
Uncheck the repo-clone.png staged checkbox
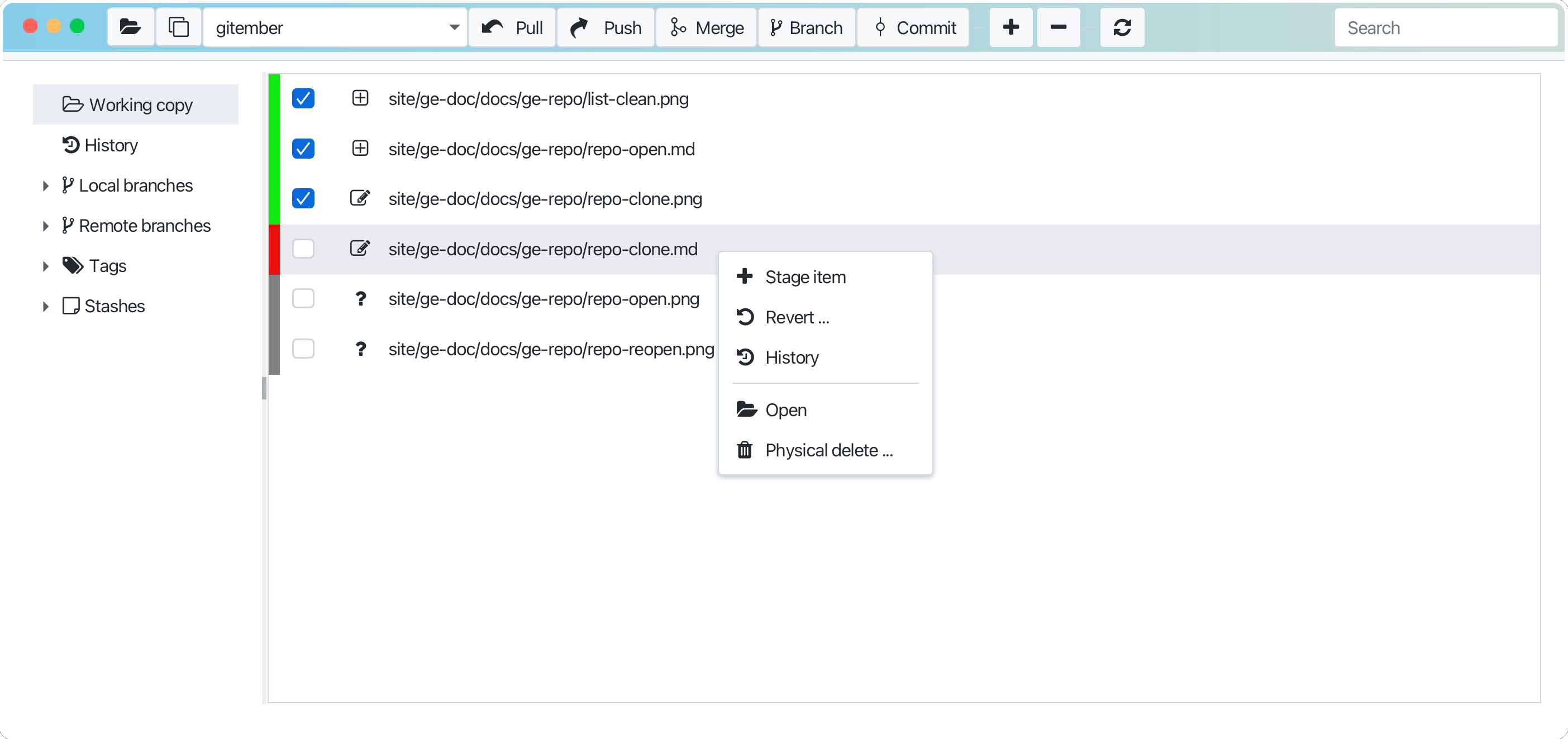tap(303, 198)
